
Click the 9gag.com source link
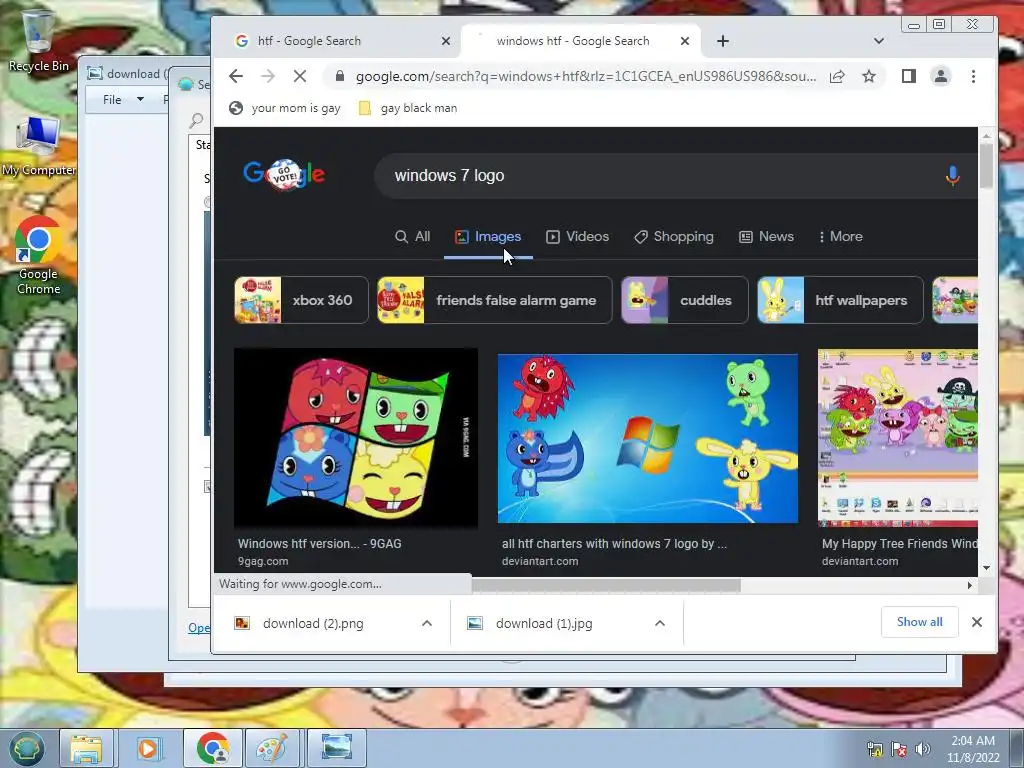click(263, 561)
